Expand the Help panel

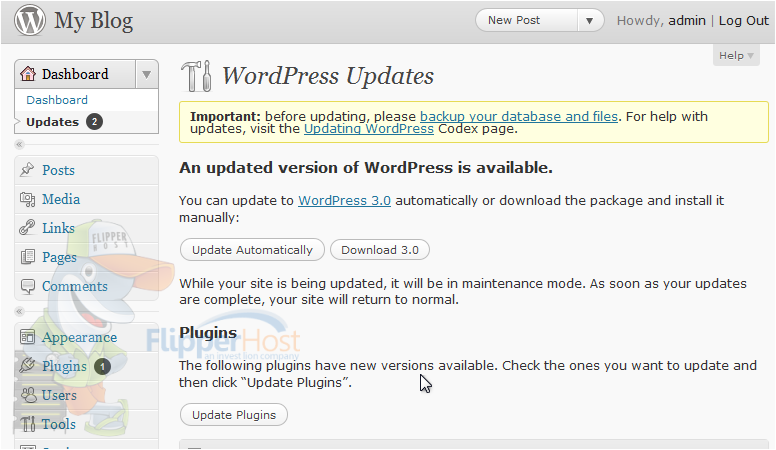pos(736,55)
